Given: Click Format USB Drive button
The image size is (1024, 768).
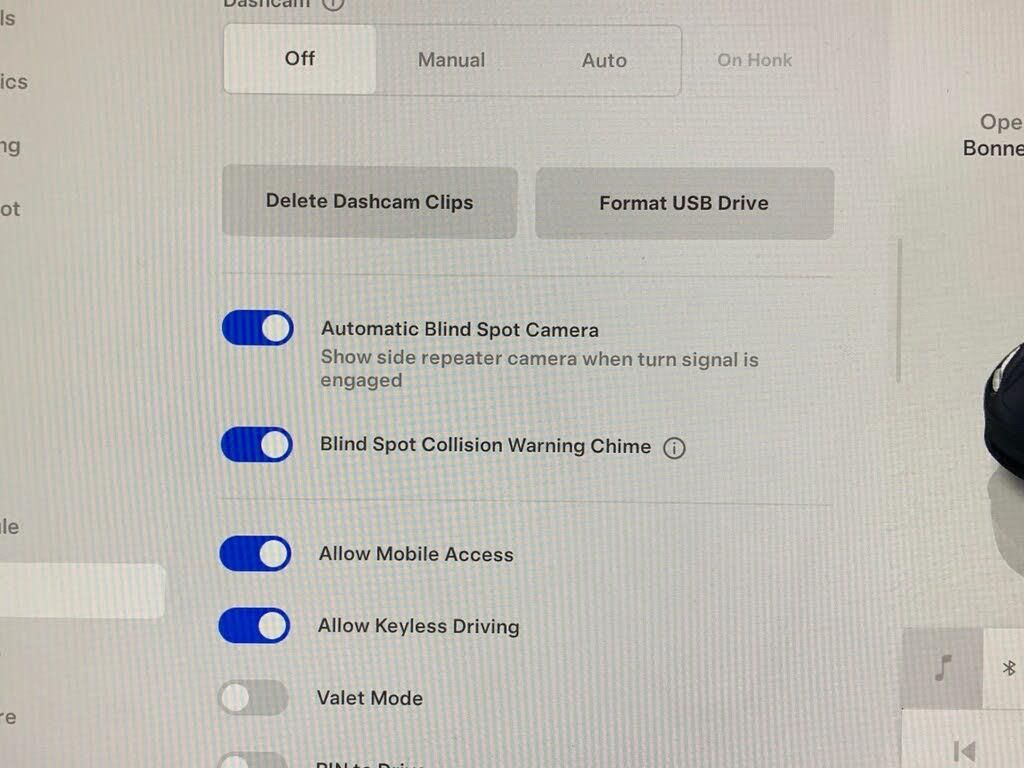Looking at the screenshot, I should (x=684, y=203).
